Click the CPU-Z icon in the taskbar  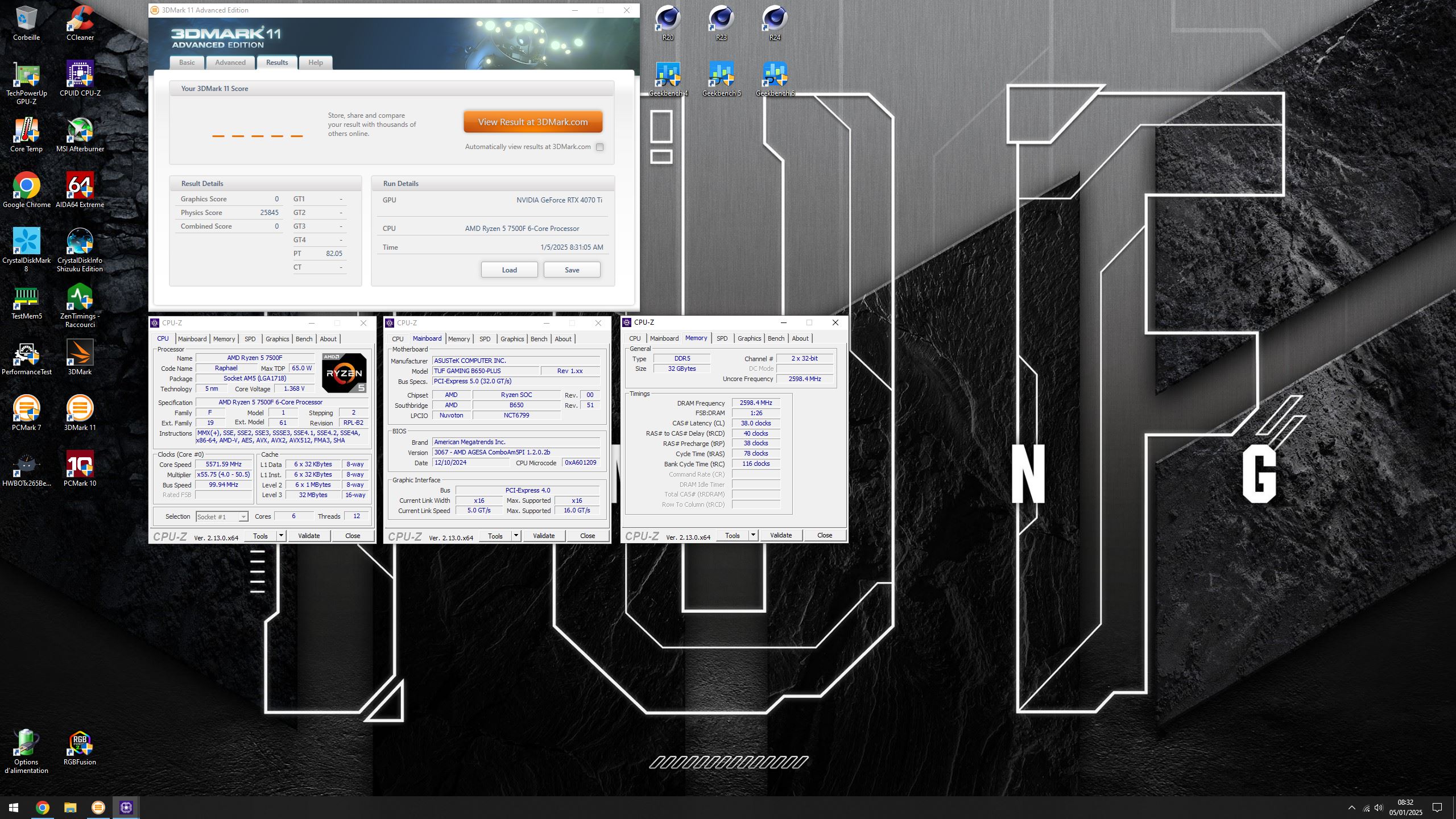click(126, 808)
